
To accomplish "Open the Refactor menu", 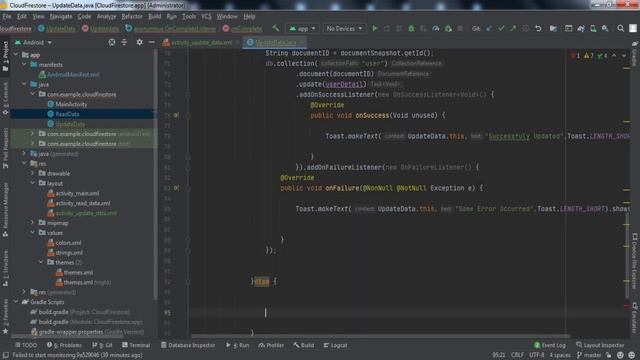I will (132, 17).
